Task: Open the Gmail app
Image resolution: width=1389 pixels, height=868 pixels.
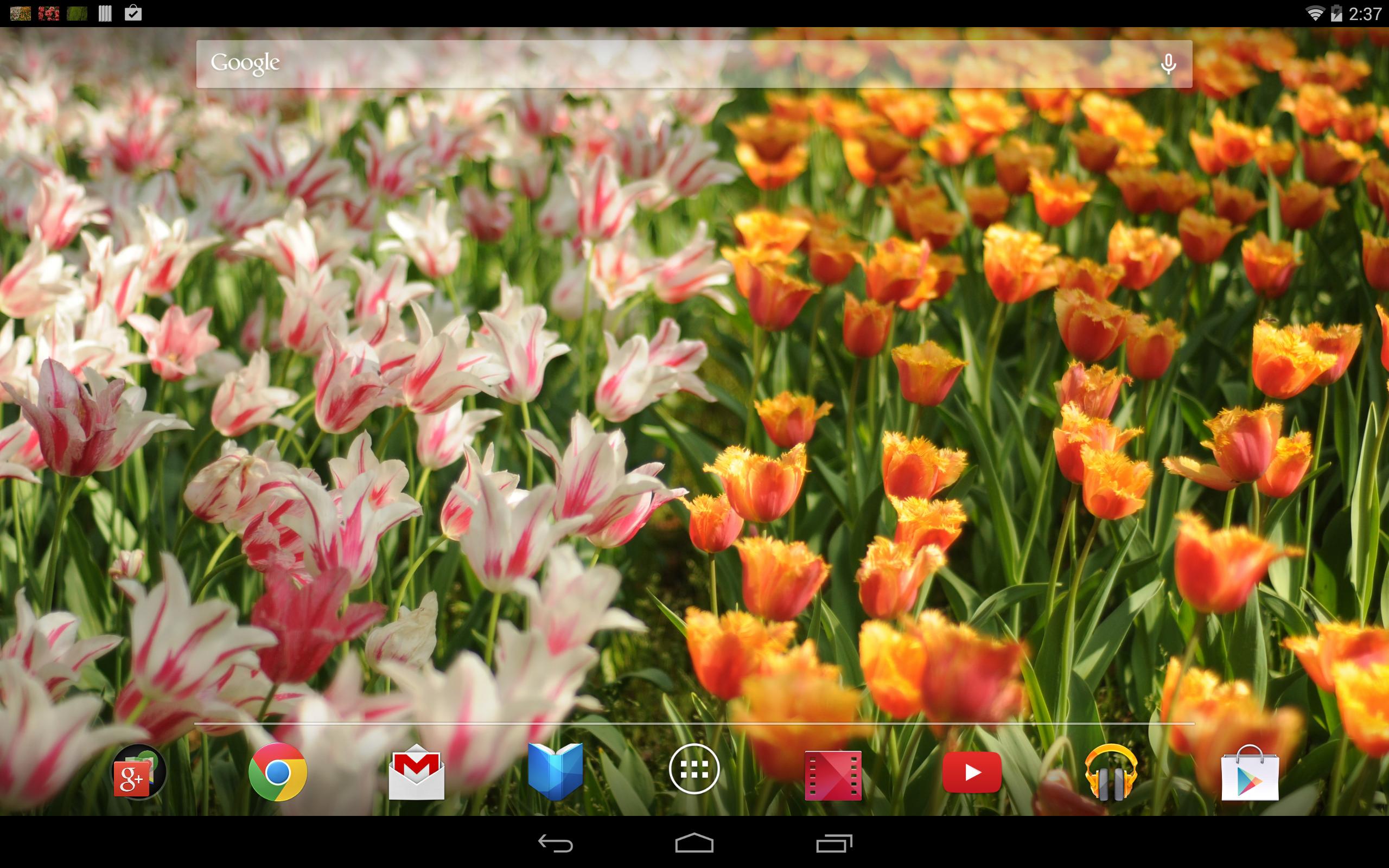Action: click(417, 772)
